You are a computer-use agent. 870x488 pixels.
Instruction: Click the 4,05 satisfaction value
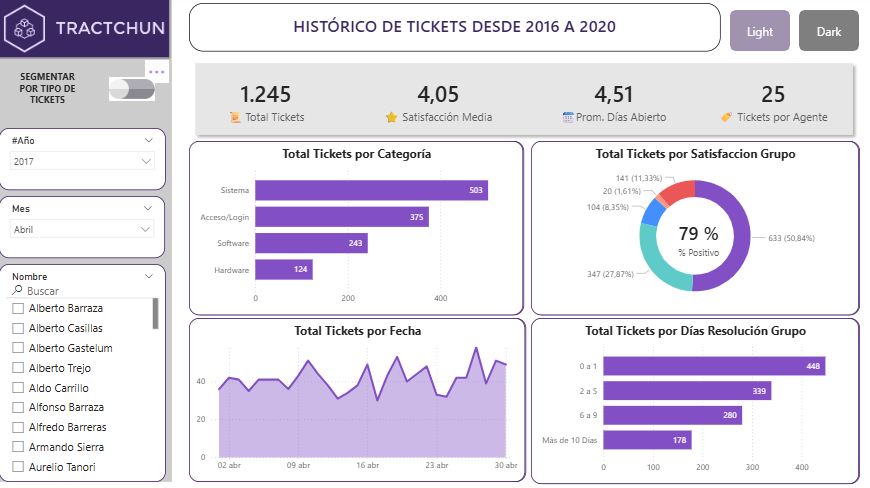(438, 94)
